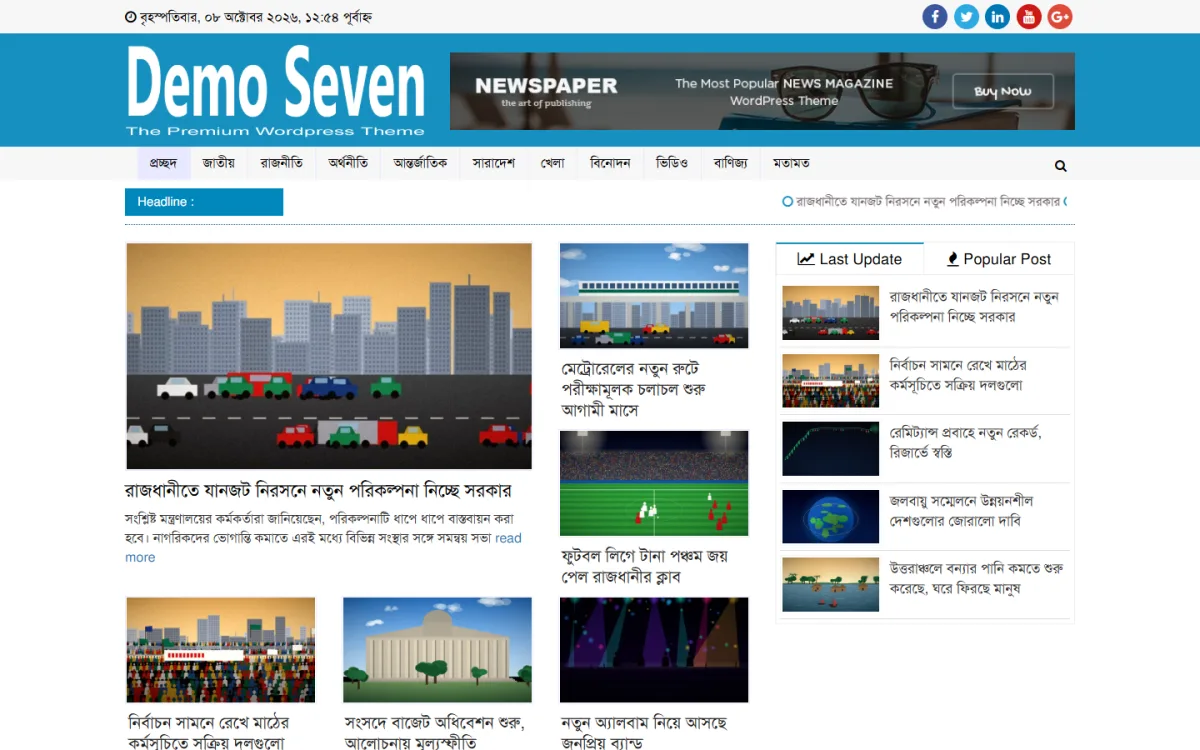Click the Demo Seven site logo
The image size is (1200, 750).
click(x=276, y=91)
